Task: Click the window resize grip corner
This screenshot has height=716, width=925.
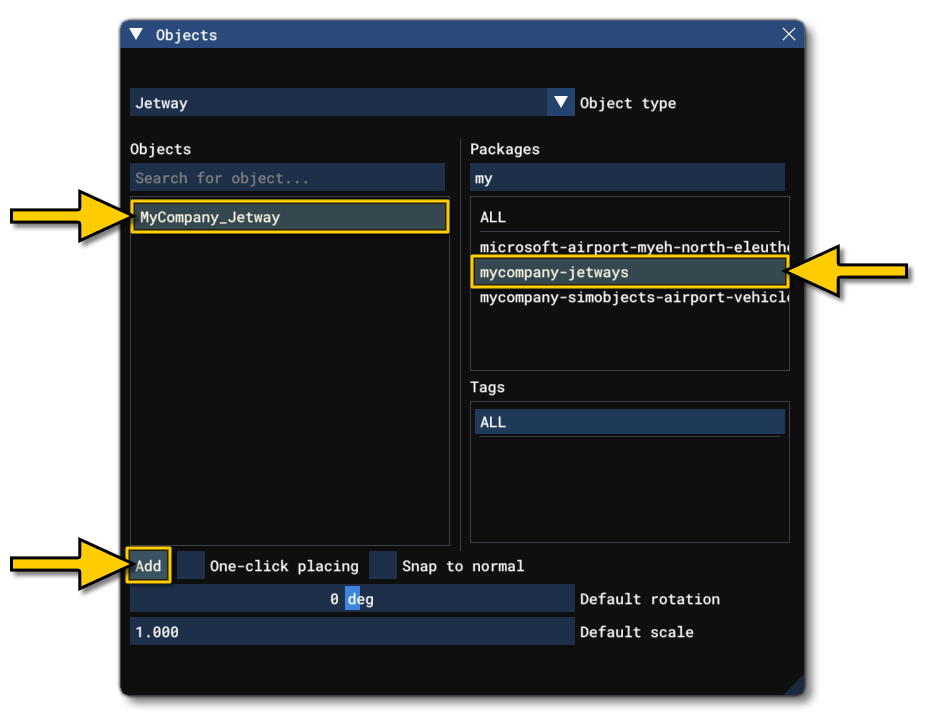Action: [794, 685]
